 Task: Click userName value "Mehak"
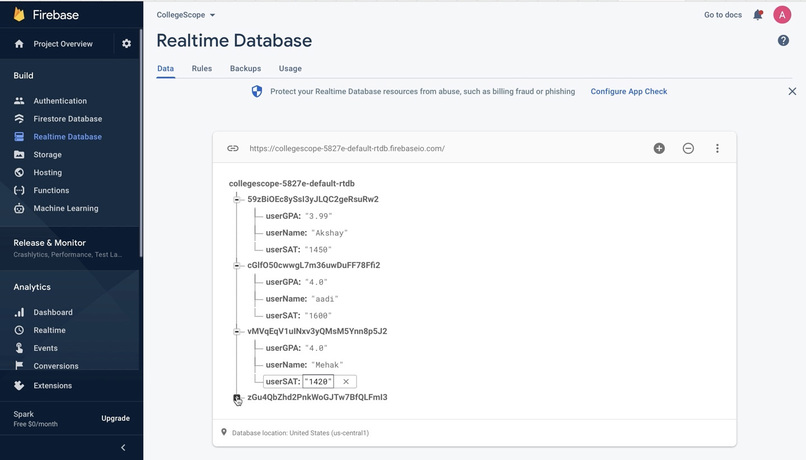(x=327, y=365)
